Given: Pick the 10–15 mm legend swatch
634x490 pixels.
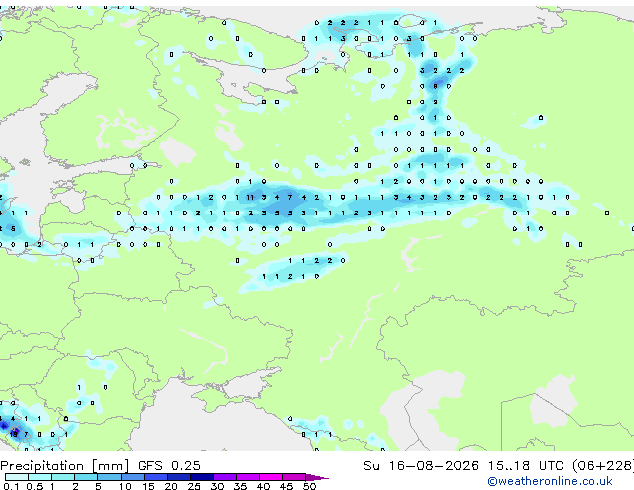Looking at the screenshot, I should pyautogui.click(x=132, y=477).
